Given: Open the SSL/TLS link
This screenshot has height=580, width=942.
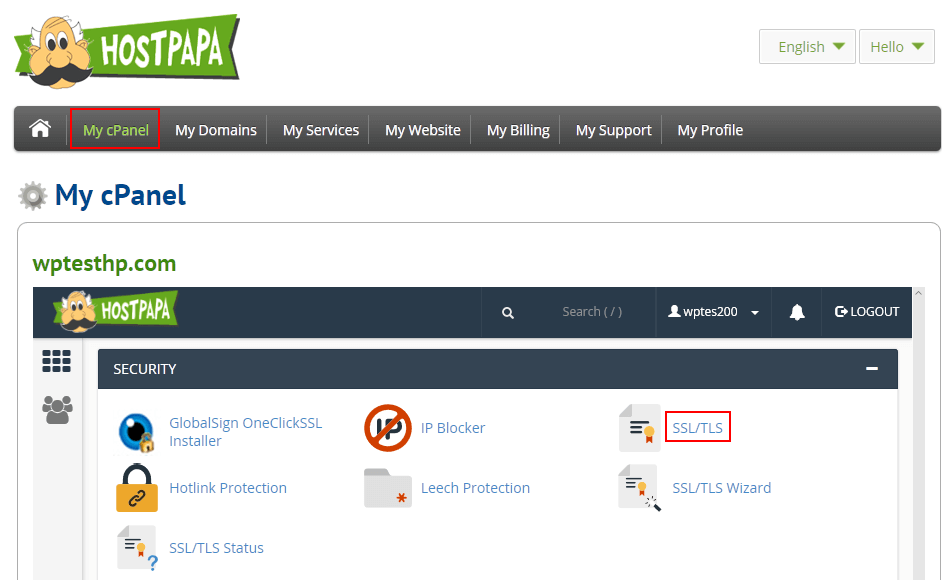Looking at the screenshot, I should coord(697,428).
